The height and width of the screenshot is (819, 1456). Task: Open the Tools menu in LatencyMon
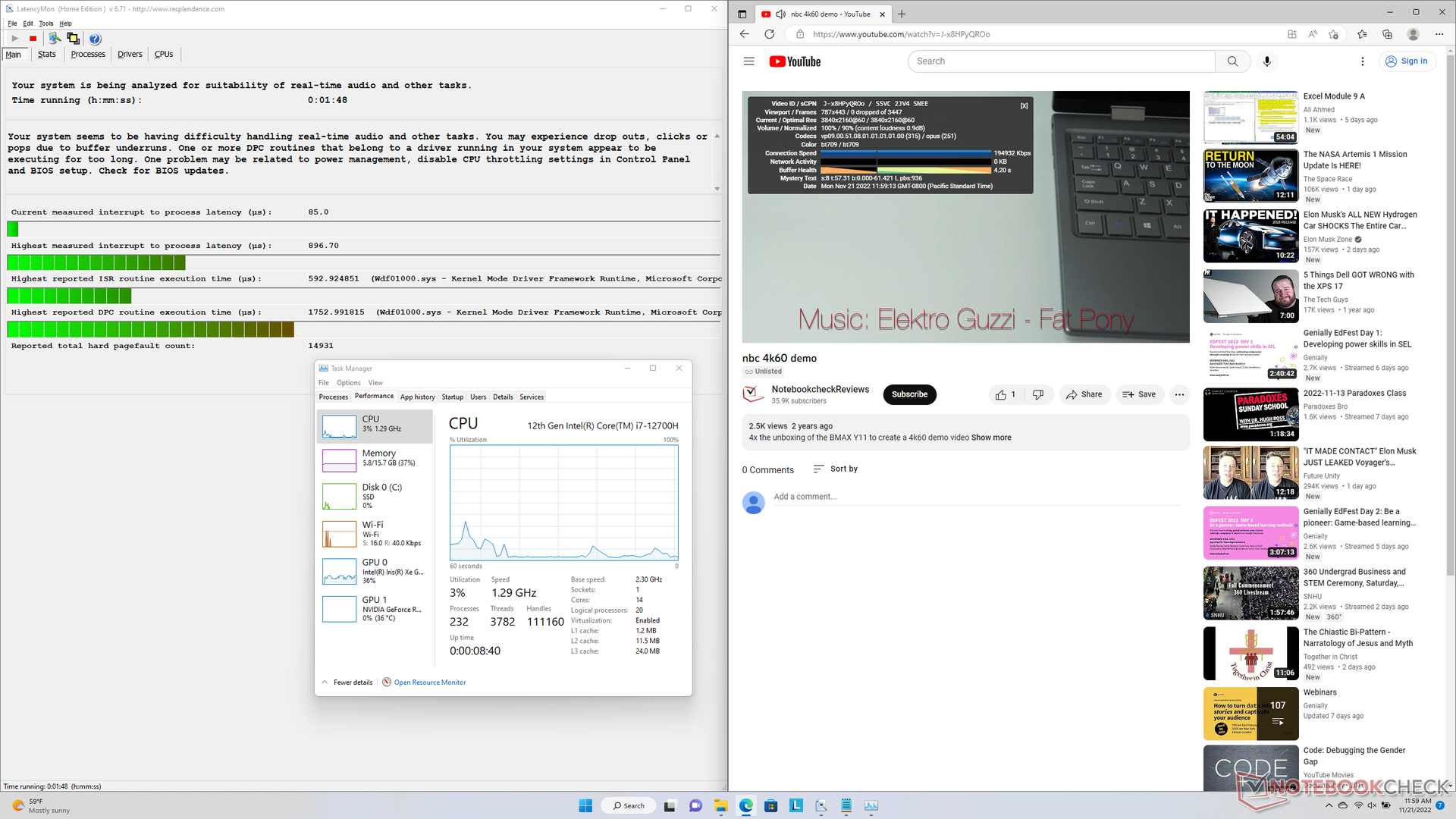point(45,24)
